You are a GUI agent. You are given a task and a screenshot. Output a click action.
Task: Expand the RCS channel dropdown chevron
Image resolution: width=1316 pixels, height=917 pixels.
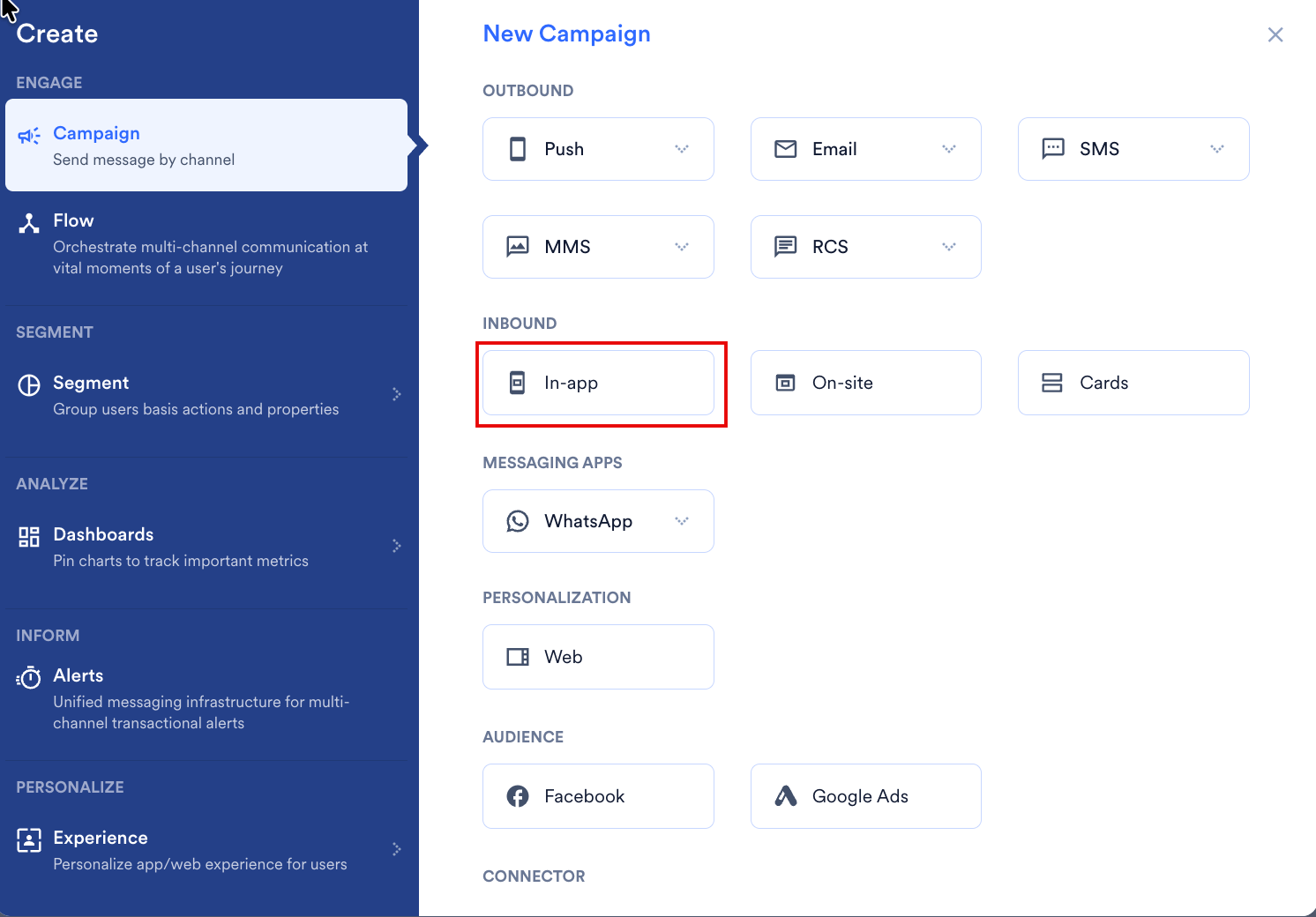point(949,247)
